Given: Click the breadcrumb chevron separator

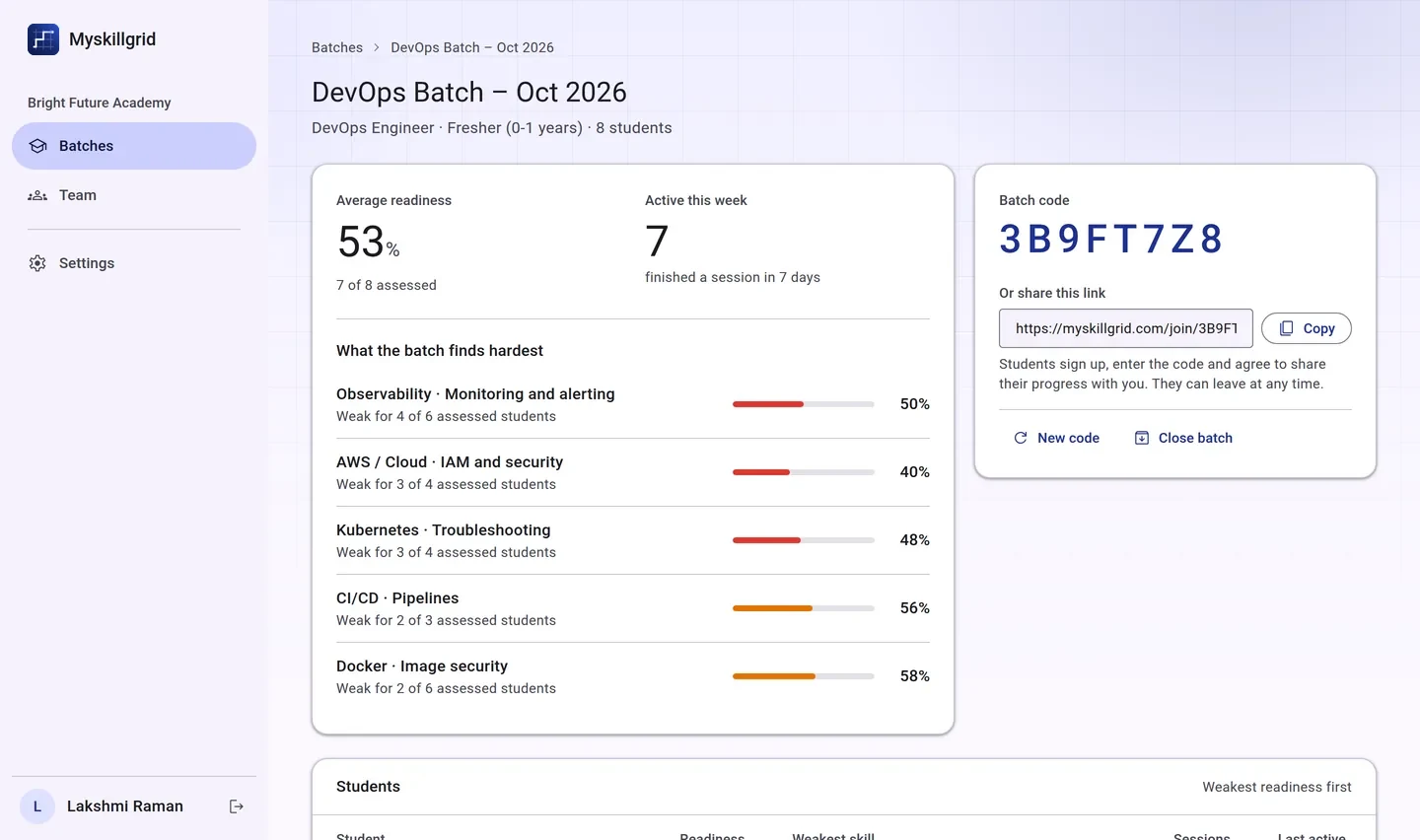Looking at the screenshot, I should tap(377, 47).
